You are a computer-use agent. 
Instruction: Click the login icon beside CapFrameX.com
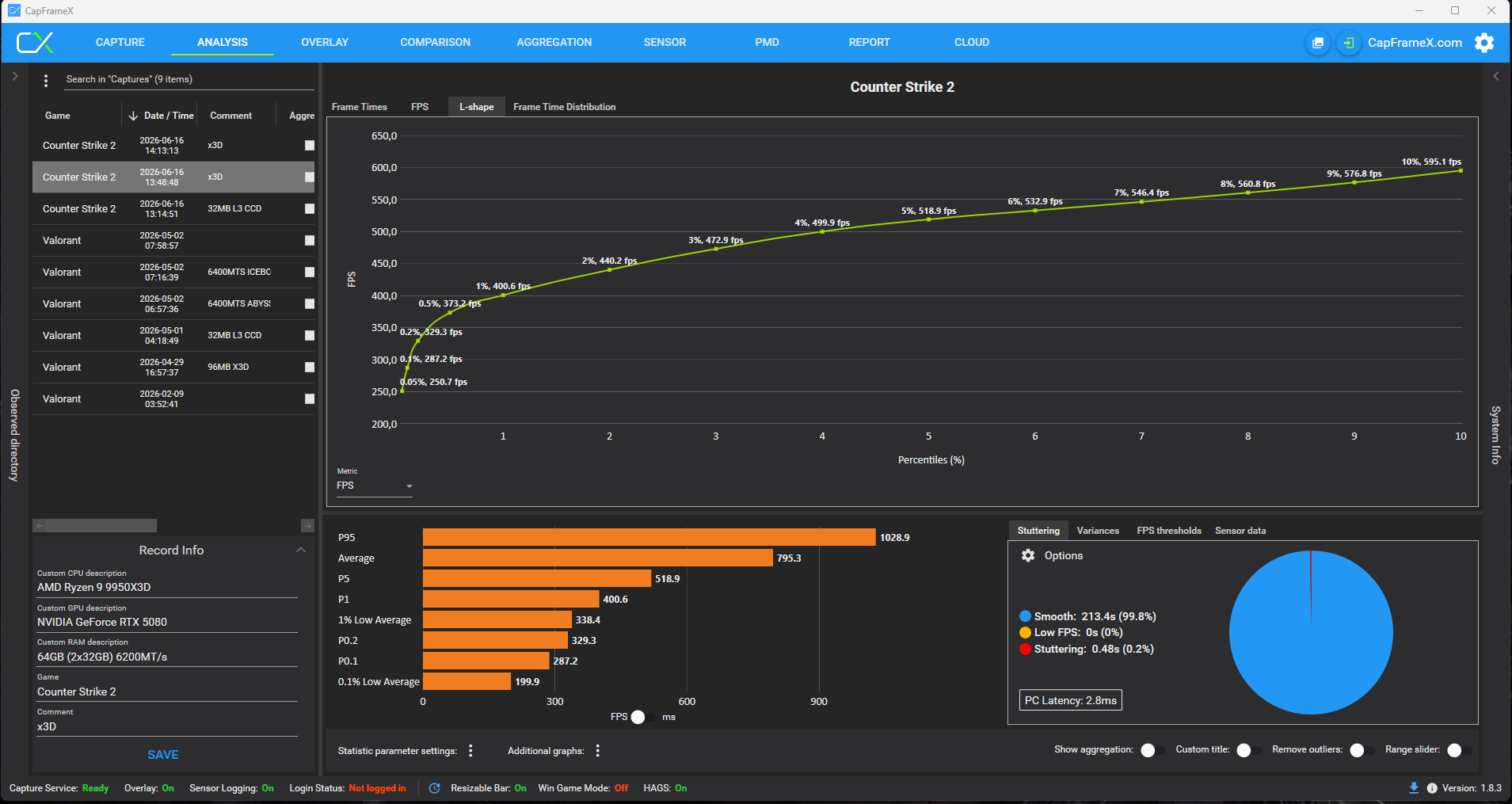1348,43
